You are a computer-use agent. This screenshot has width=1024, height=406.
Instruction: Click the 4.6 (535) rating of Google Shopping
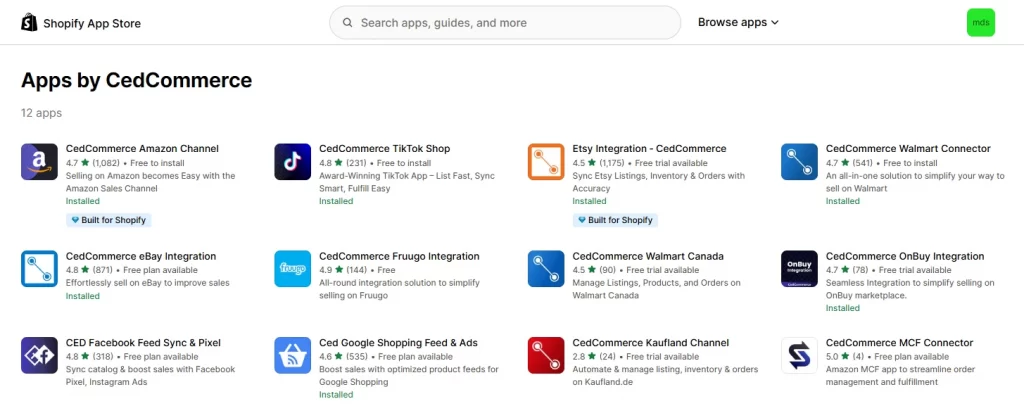click(343, 357)
